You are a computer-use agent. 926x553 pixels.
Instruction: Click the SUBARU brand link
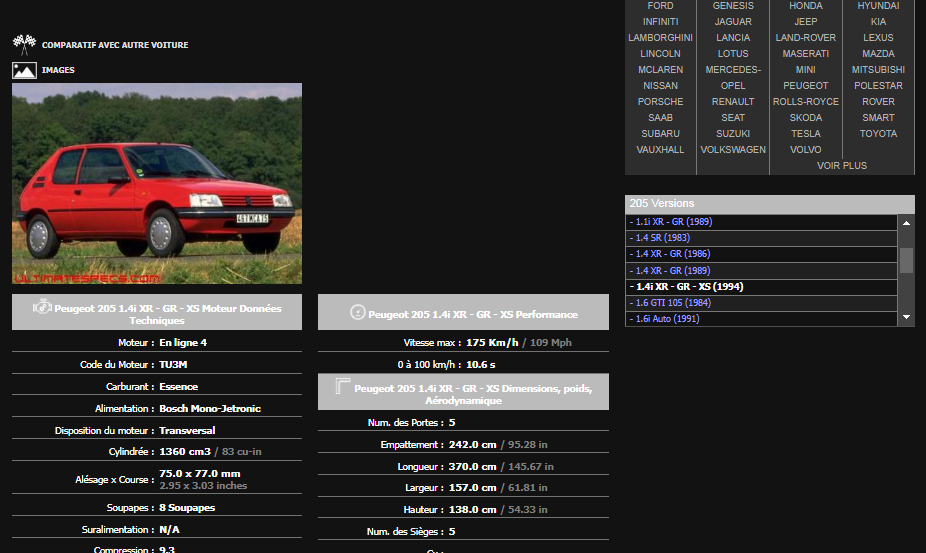coord(660,134)
